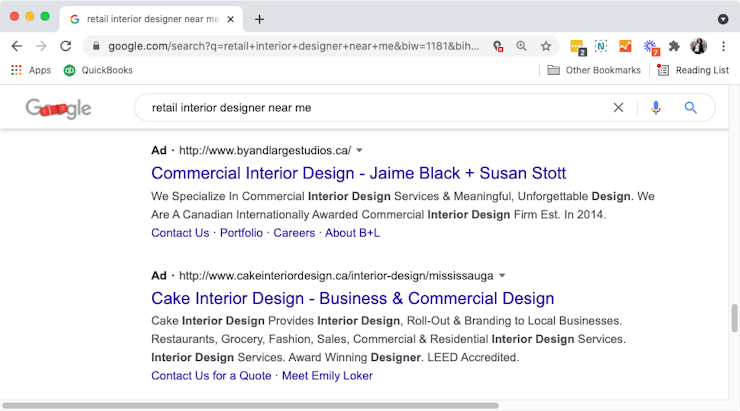The width and height of the screenshot is (740, 411).
Task: Open Cake Interior Design - Business & Commercial result
Action: pos(353,298)
